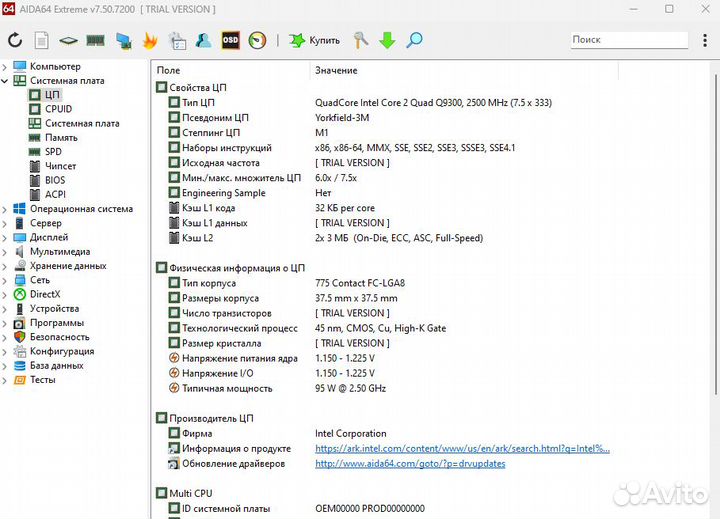720x519 pixels.
Task: Click the user account toolbar icon
Action: pos(203,40)
